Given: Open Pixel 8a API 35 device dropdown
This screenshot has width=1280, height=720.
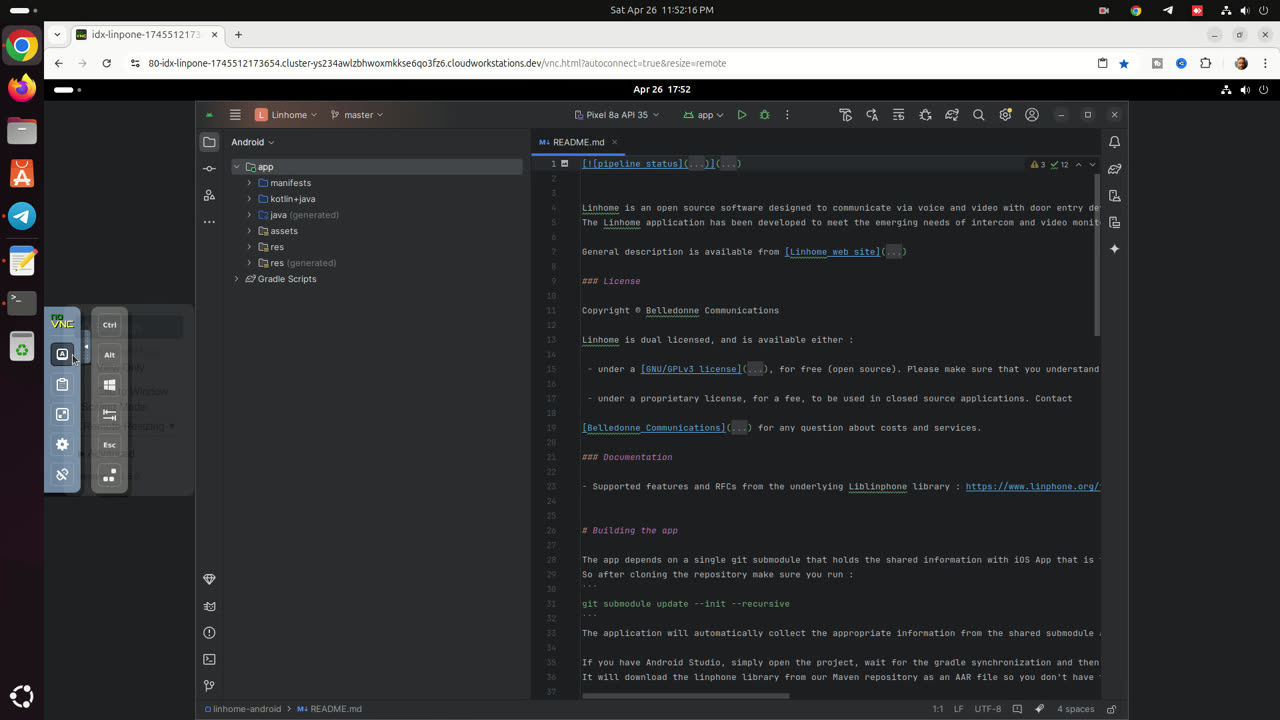Looking at the screenshot, I should (616, 115).
